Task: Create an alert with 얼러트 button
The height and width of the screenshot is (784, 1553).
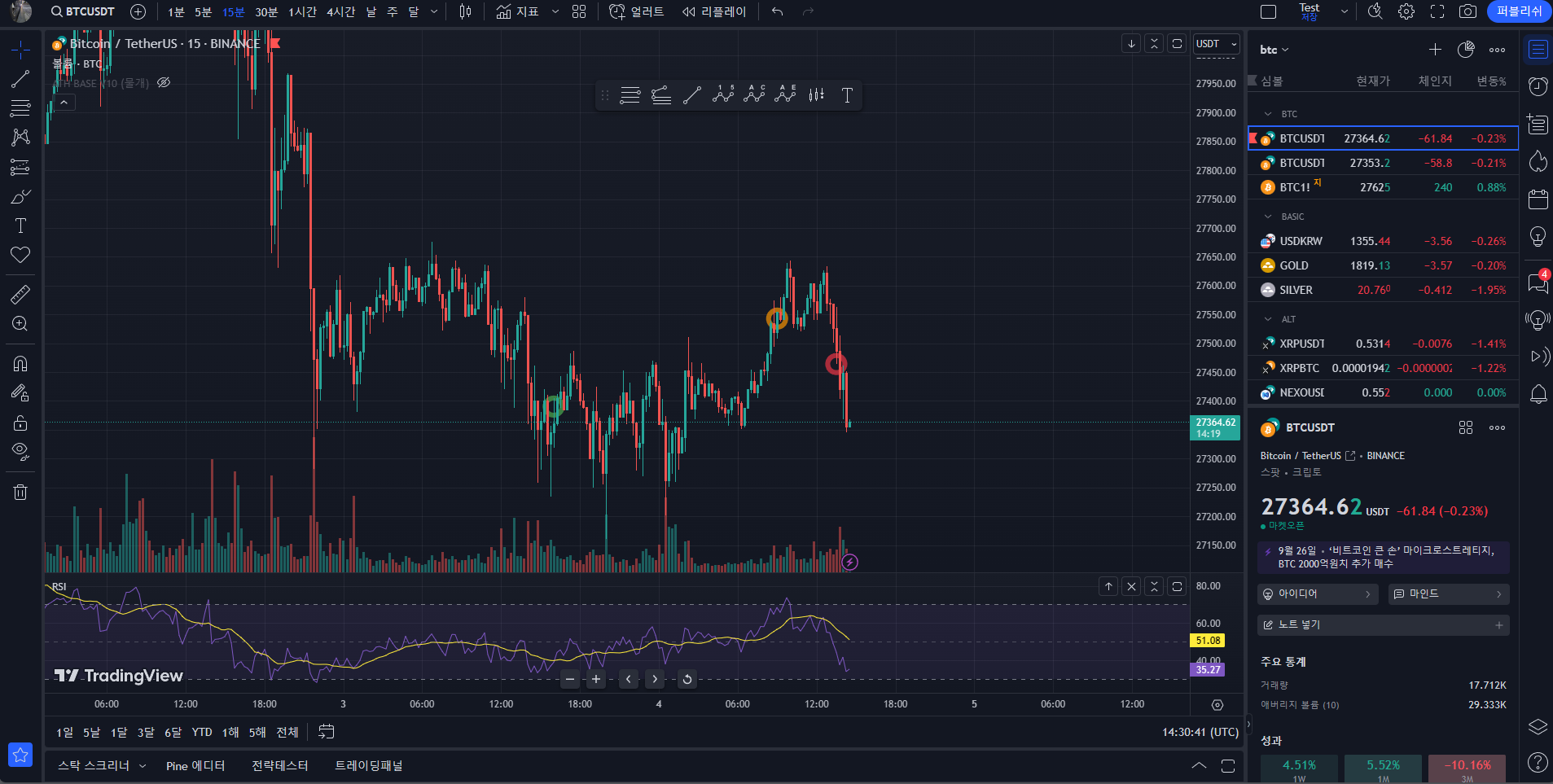Action: point(637,11)
